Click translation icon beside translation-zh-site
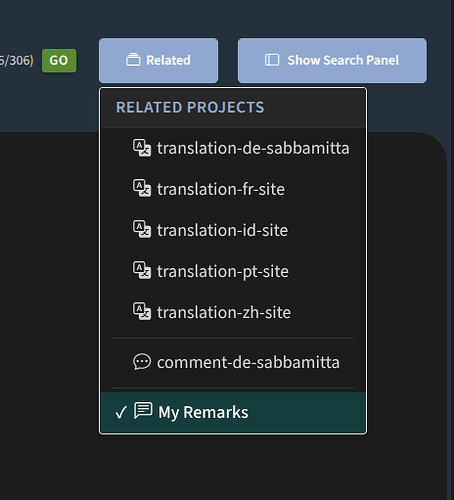The height and width of the screenshot is (500, 454). 142,312
